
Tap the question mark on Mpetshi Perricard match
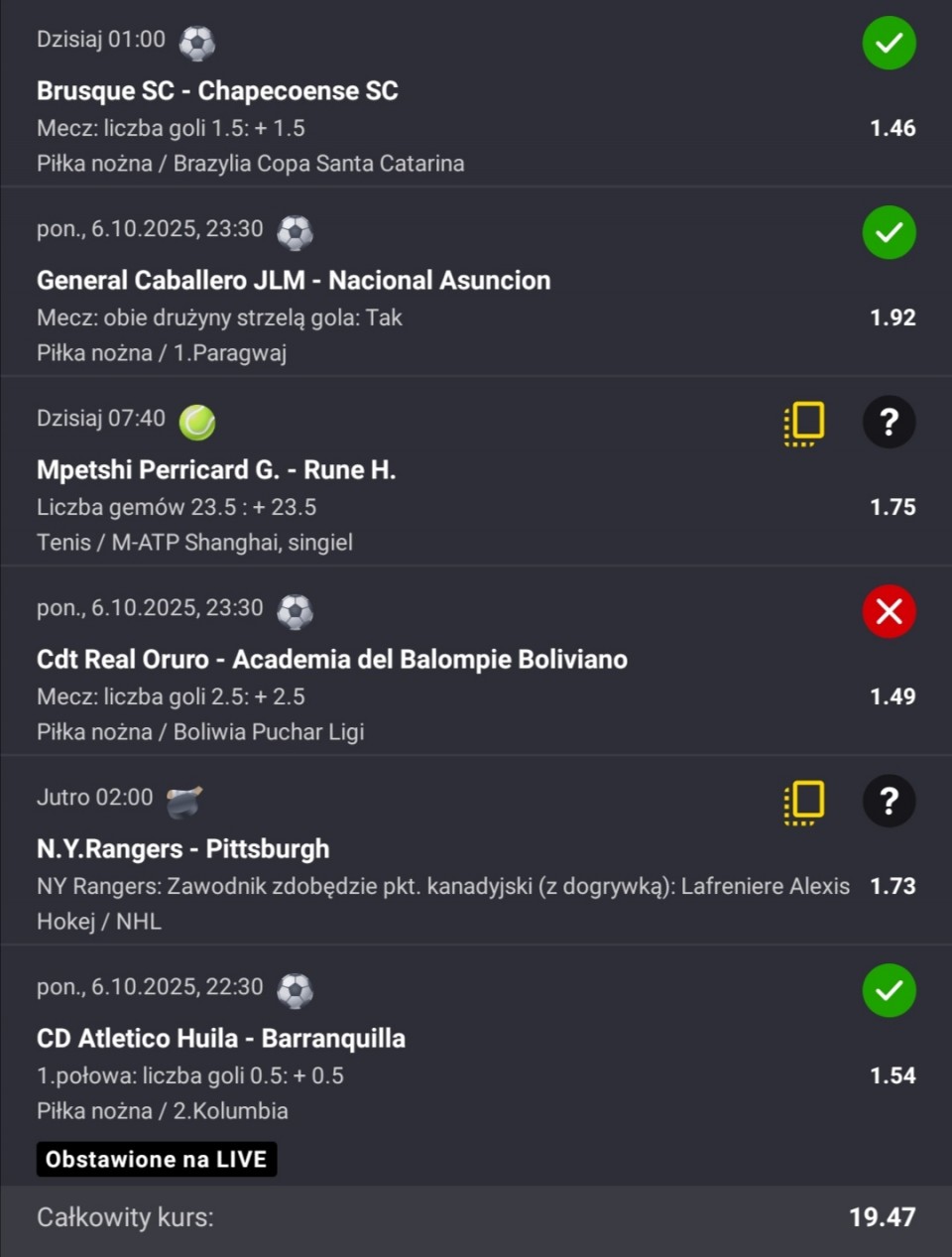click(889, 423)
